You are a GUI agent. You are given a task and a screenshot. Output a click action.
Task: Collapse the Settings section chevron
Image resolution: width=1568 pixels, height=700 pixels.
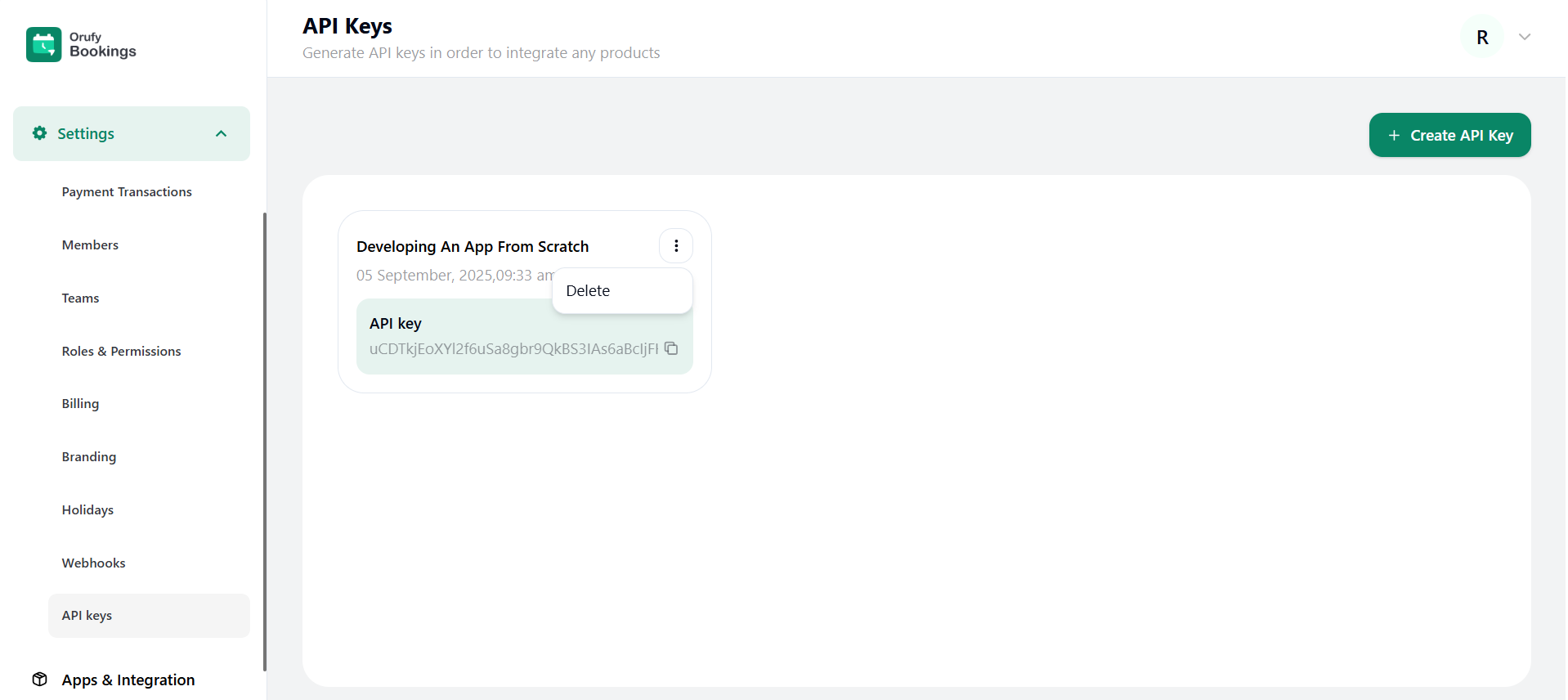coord(221,134)
